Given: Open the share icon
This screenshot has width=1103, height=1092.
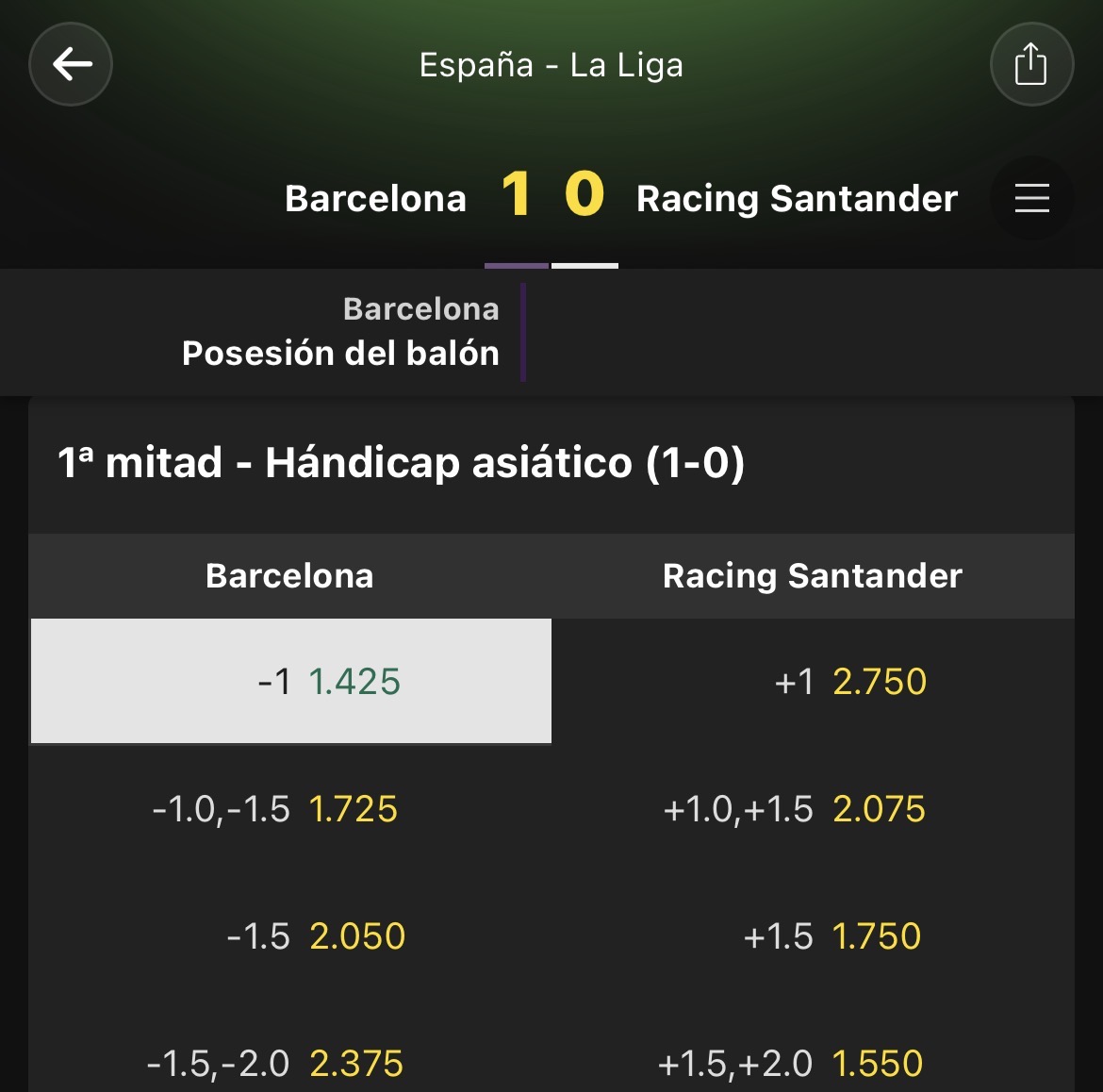Looking at the screenshot, I should click(1031, 64).
